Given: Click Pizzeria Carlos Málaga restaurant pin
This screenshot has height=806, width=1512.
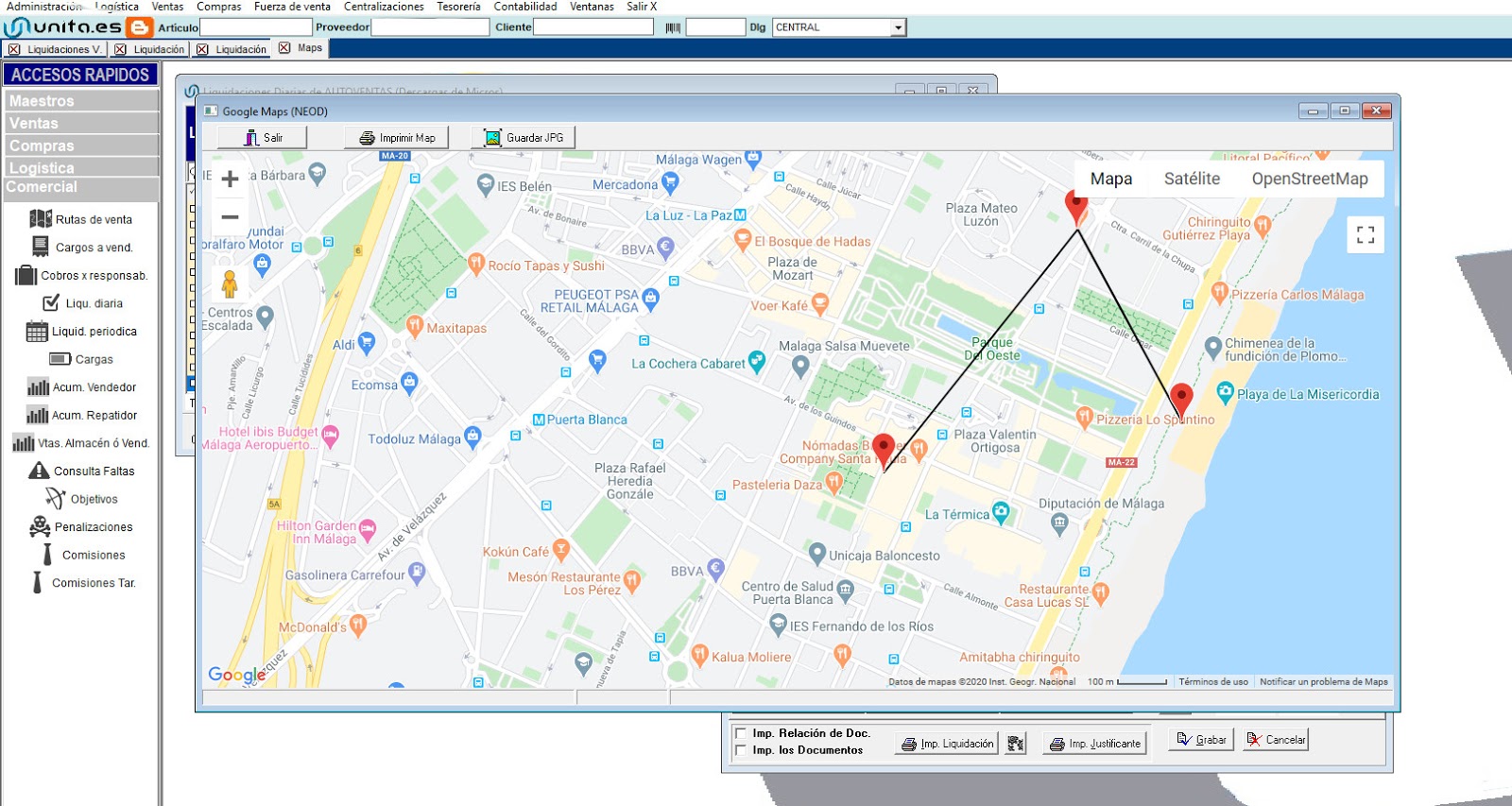Looking at the screenshot, I should pyautogui.click(x=1220, y=292).
